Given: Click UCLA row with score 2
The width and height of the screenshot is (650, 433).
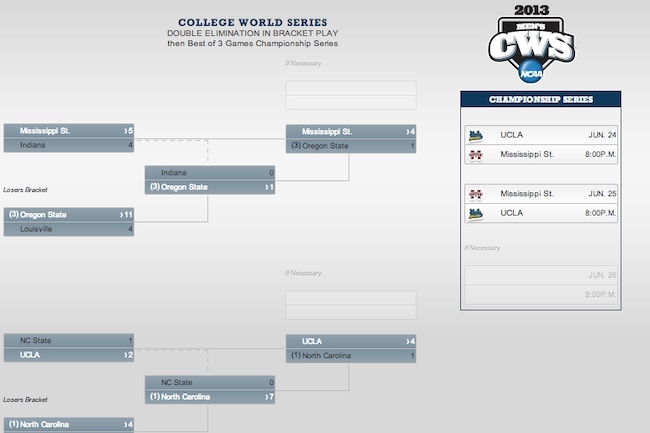Looking at the screenshot, I should pyautogui.click(x=69, y=355).
